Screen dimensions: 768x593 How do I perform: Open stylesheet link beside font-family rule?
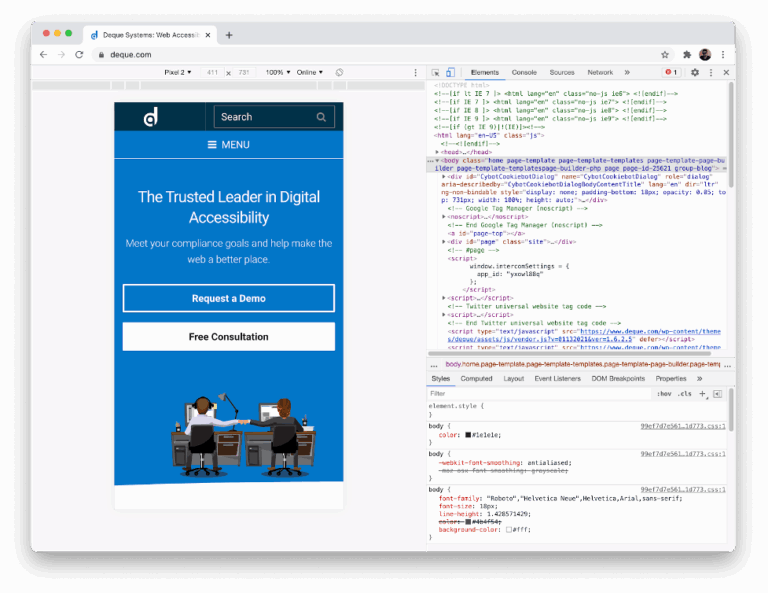683,489
